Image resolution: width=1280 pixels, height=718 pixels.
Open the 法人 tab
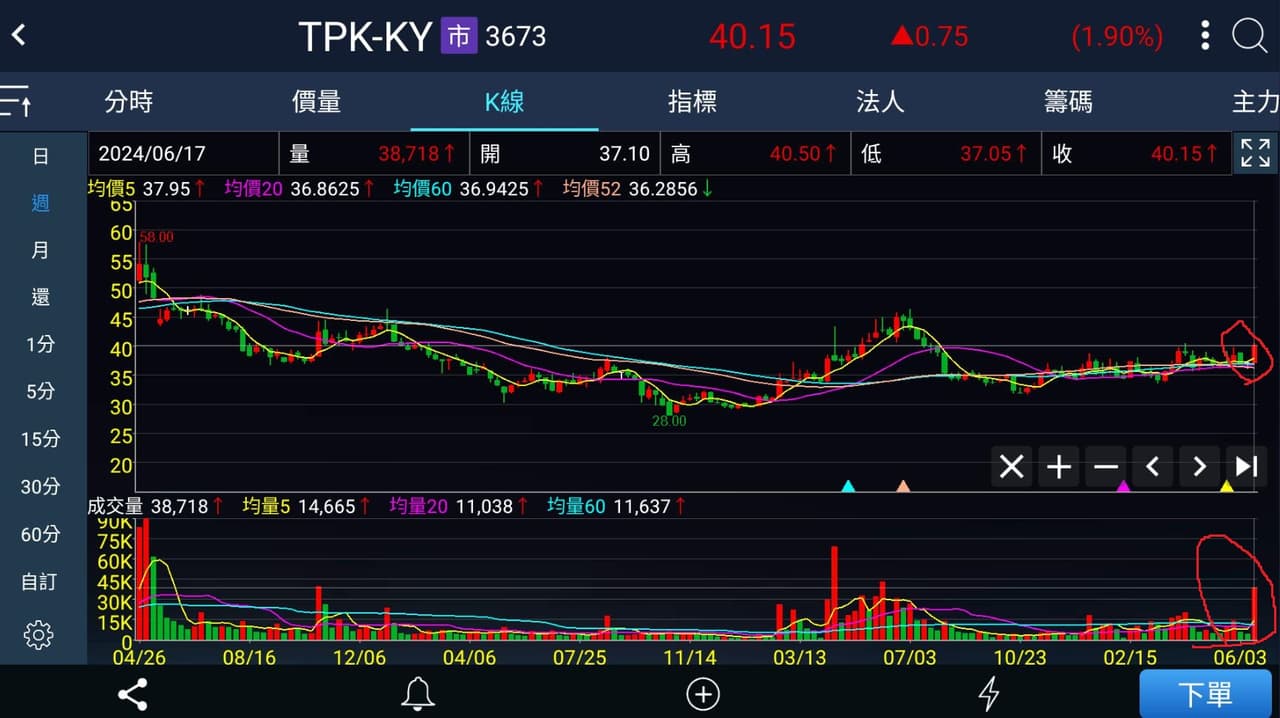pos(880,101)
